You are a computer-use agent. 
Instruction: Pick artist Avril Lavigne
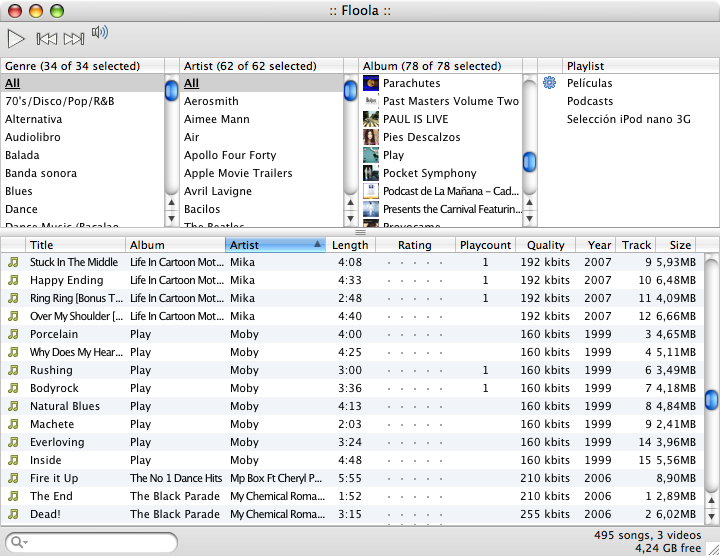tap(262, 191)
